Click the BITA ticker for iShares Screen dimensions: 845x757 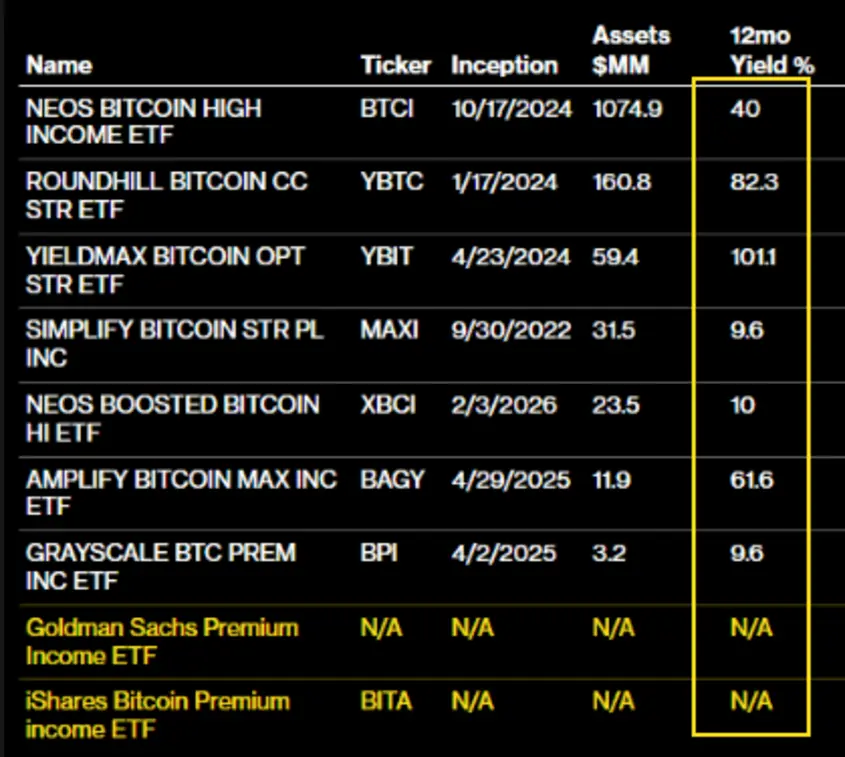click(x=386, y=702)
